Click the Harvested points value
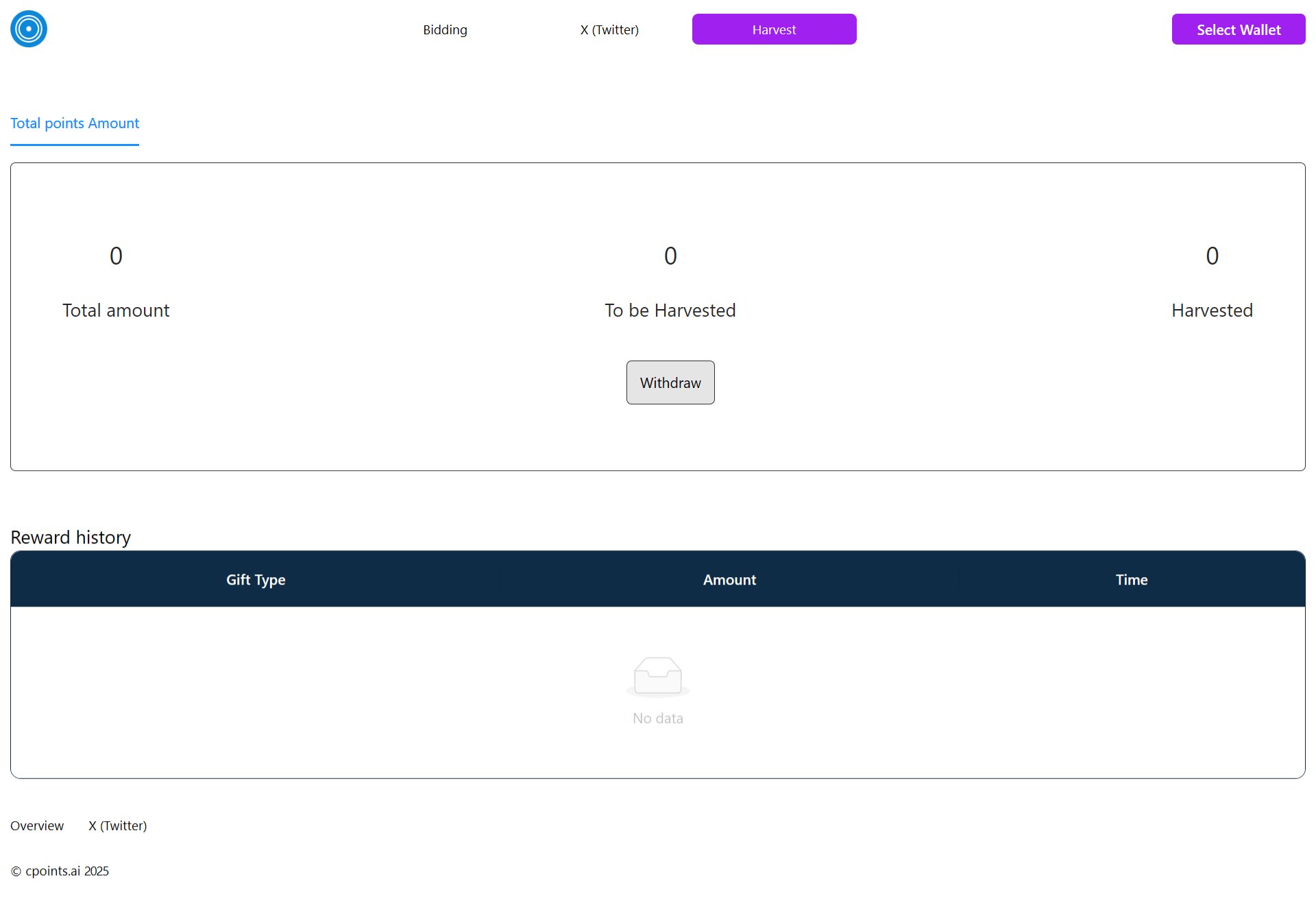Image resolution: width=1316 pixels, height=913 pixels. point(1212,256)
